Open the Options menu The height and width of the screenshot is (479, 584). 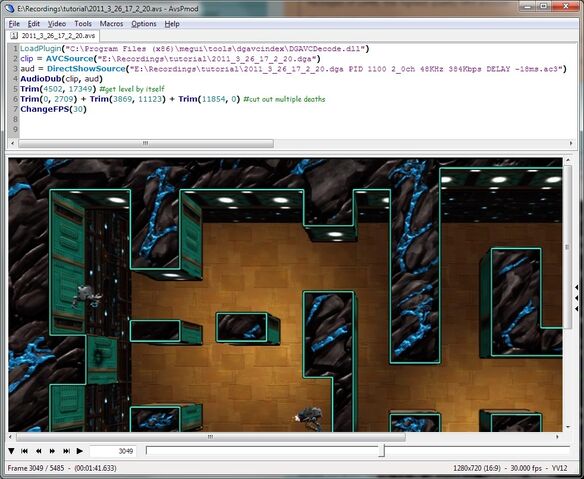pyautogui.click(x=144, y=24)
